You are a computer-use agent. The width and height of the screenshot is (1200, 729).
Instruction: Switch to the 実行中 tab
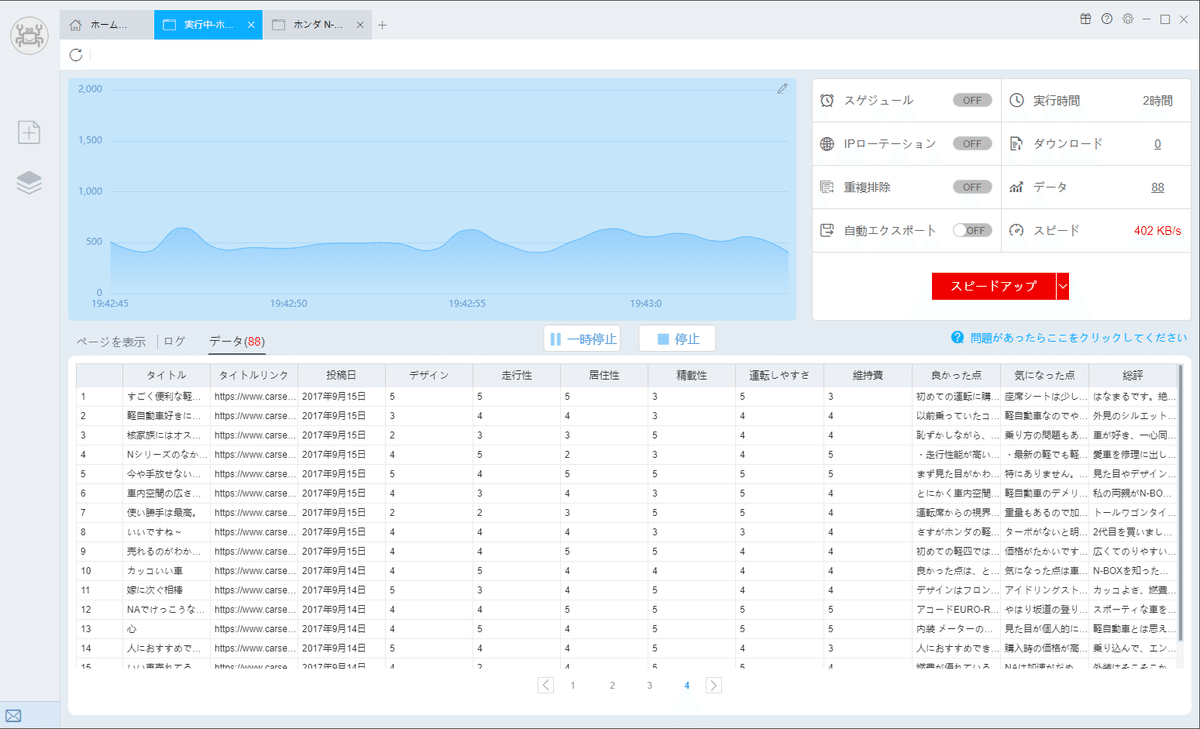point(208,25)
